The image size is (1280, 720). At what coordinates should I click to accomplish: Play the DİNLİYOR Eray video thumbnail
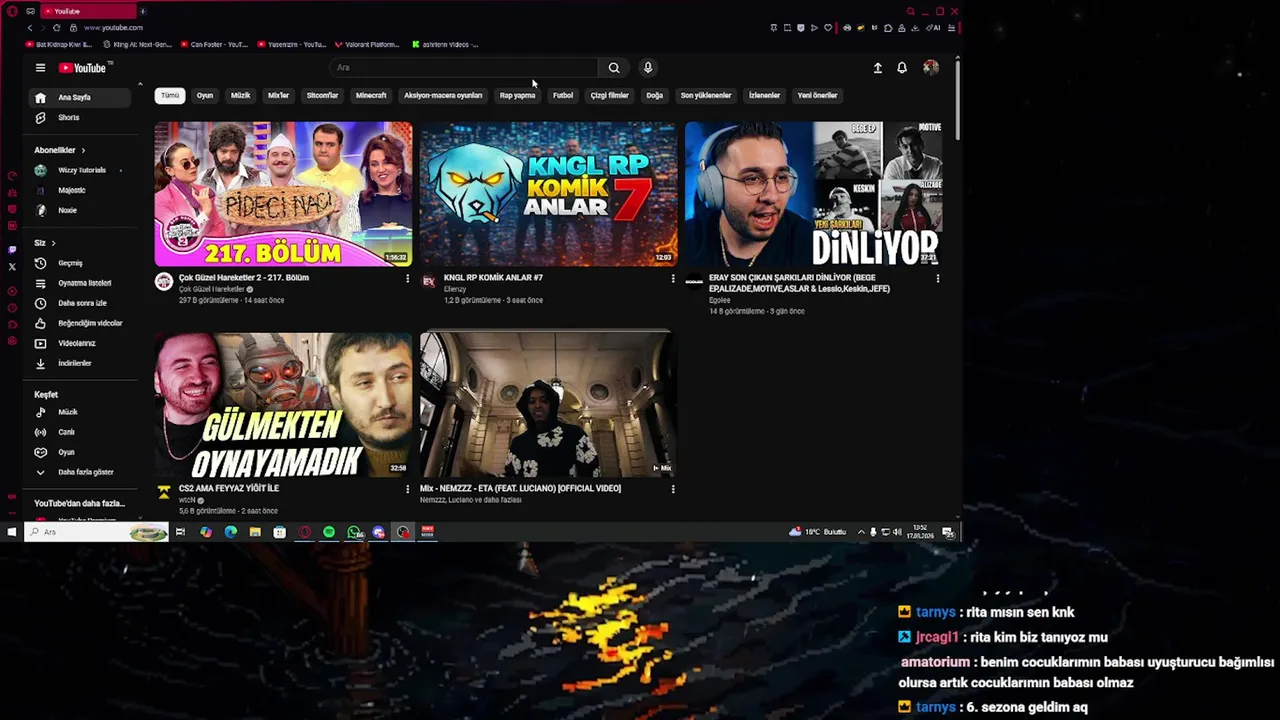tap(814, 194)
